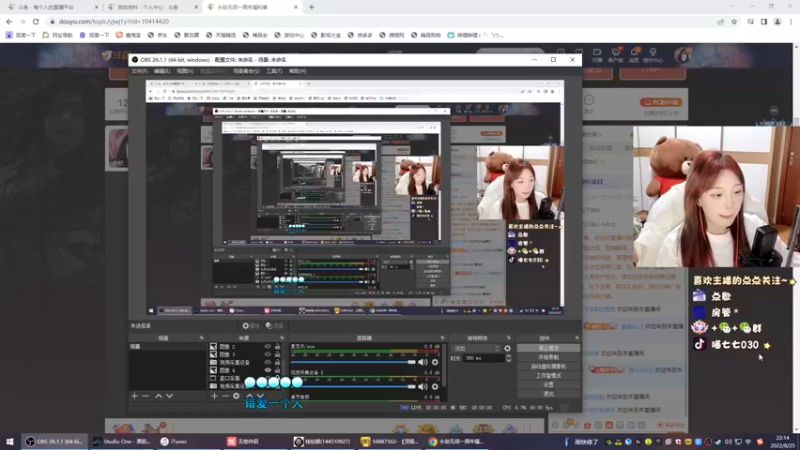This screenshot has height=450, width=800.
Task: Toggle visibility eye of 图像 4 source
Action: [268, 370]
